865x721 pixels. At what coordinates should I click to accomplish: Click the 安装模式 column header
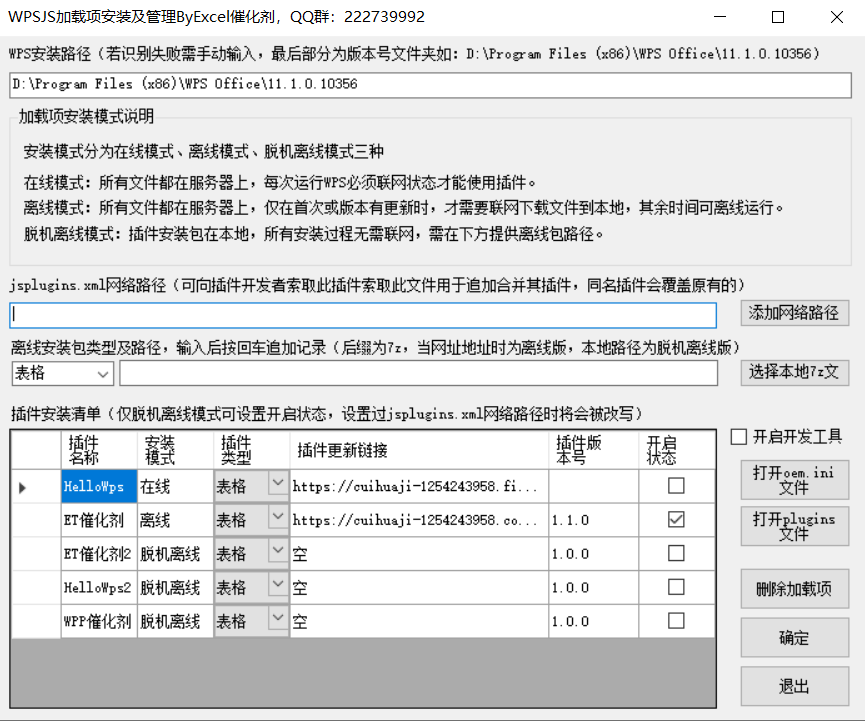tap(175, 450)
